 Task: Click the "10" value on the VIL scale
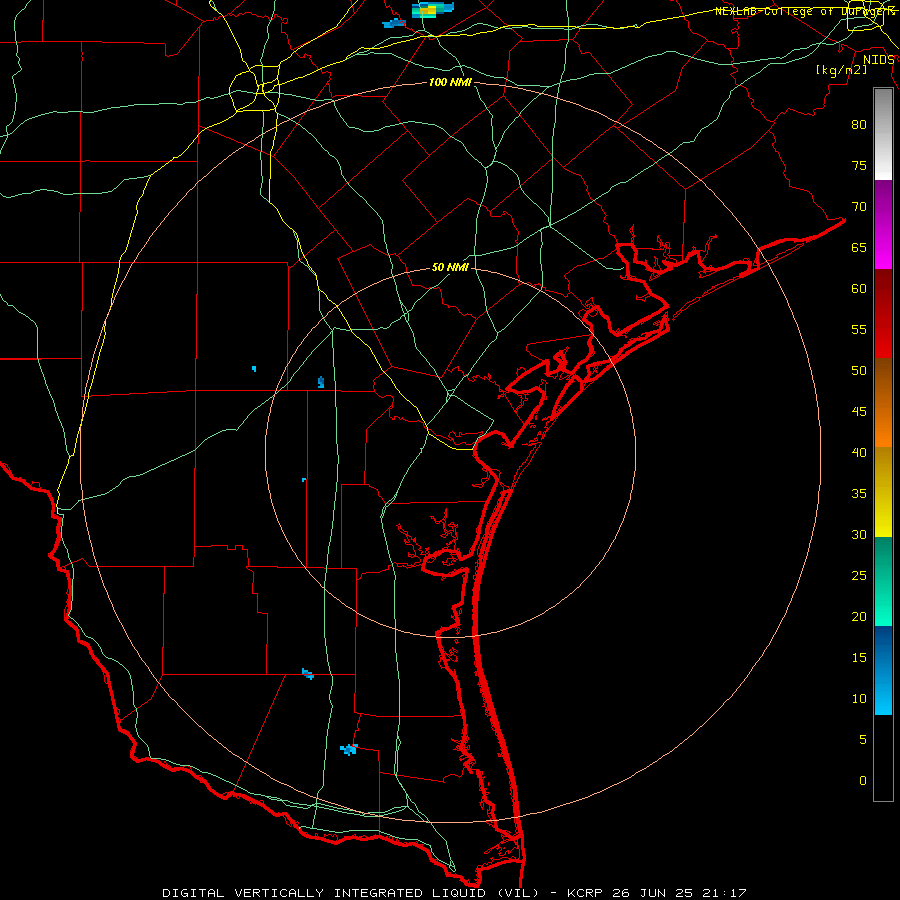click(x=859, y=699)
